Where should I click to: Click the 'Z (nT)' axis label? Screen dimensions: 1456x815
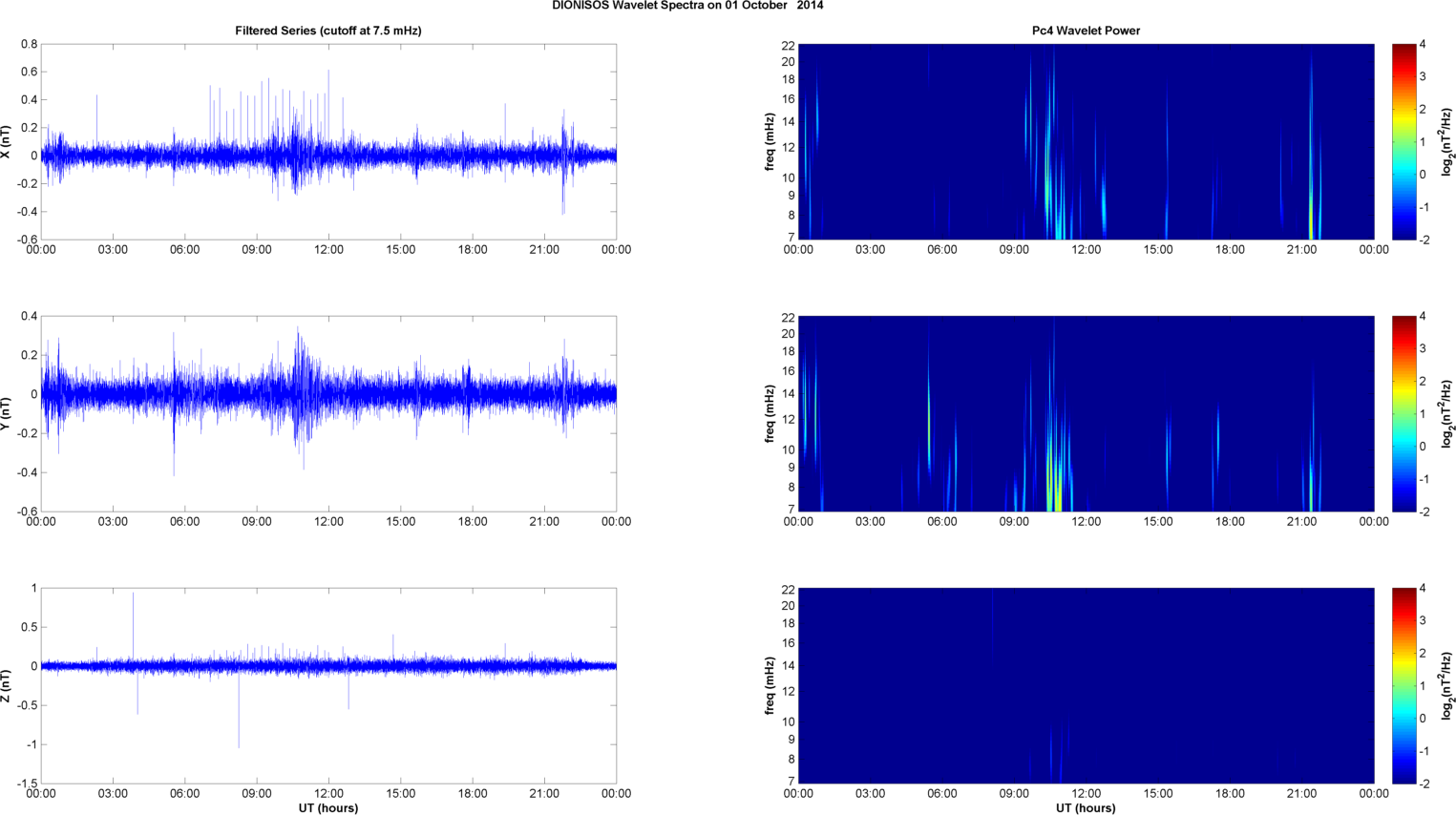tap(6, 686)
